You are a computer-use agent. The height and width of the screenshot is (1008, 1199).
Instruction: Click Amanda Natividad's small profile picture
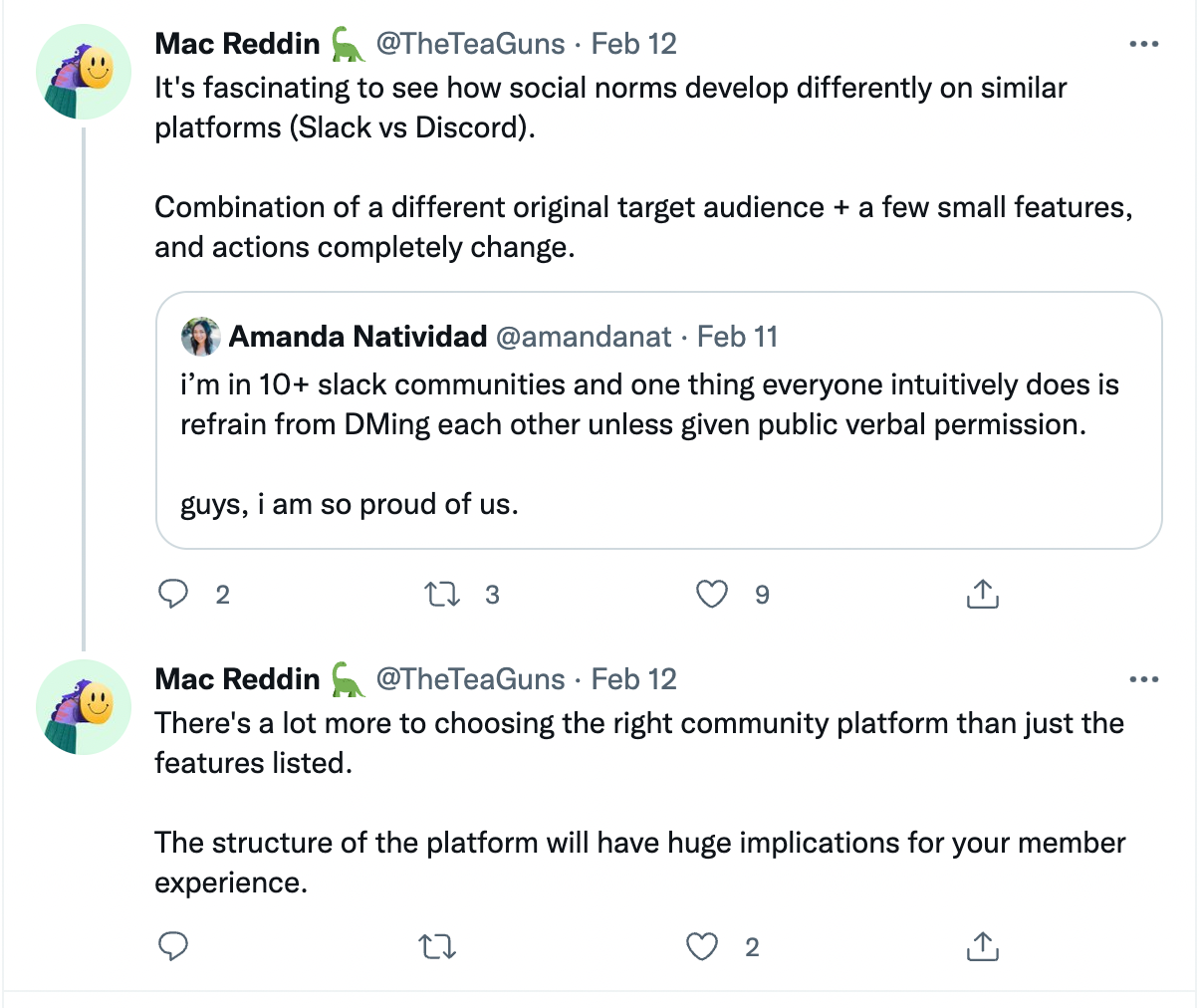coord(200,337)
